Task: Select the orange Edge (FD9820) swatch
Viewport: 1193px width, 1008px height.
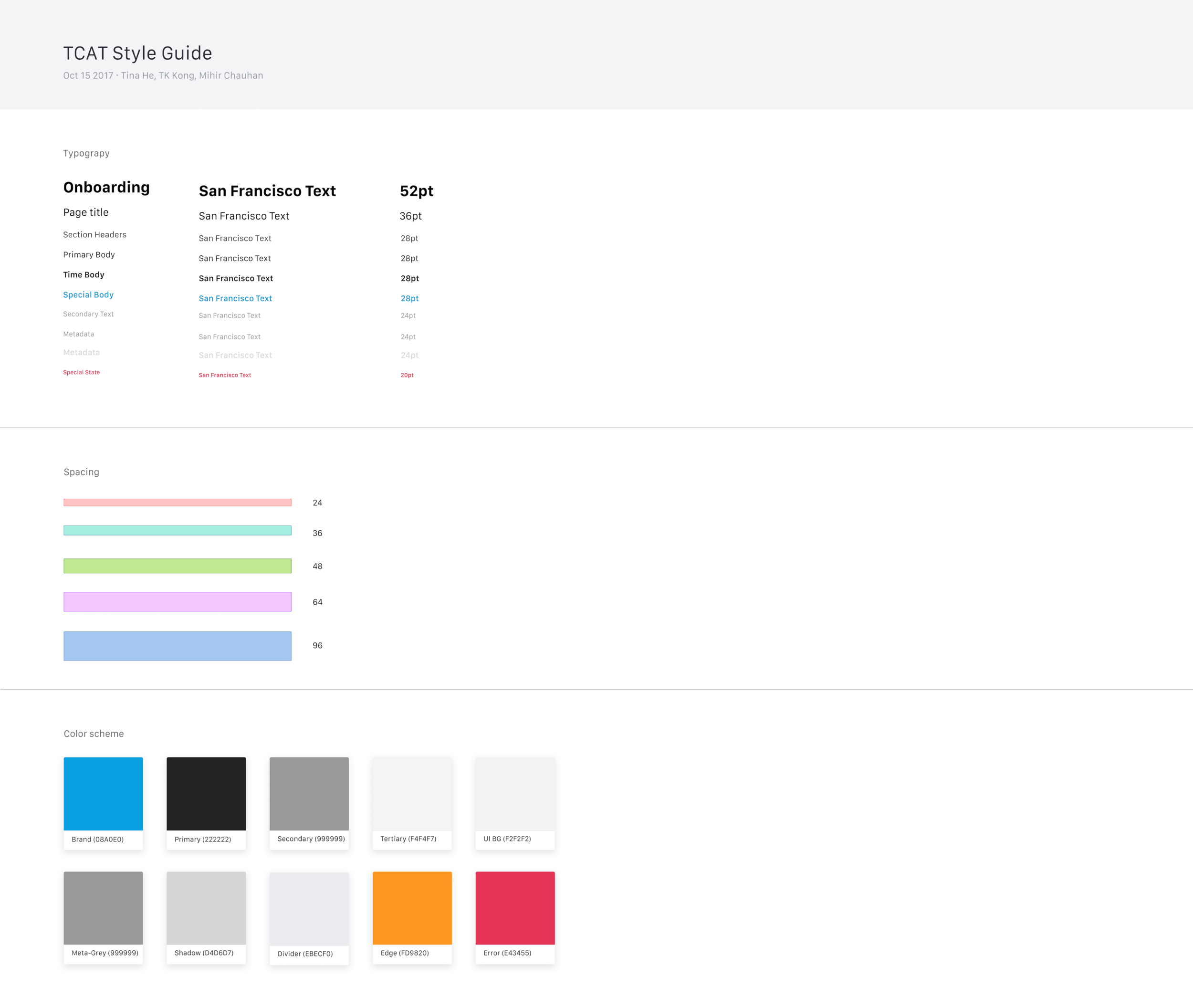Action: pos(412,907)
